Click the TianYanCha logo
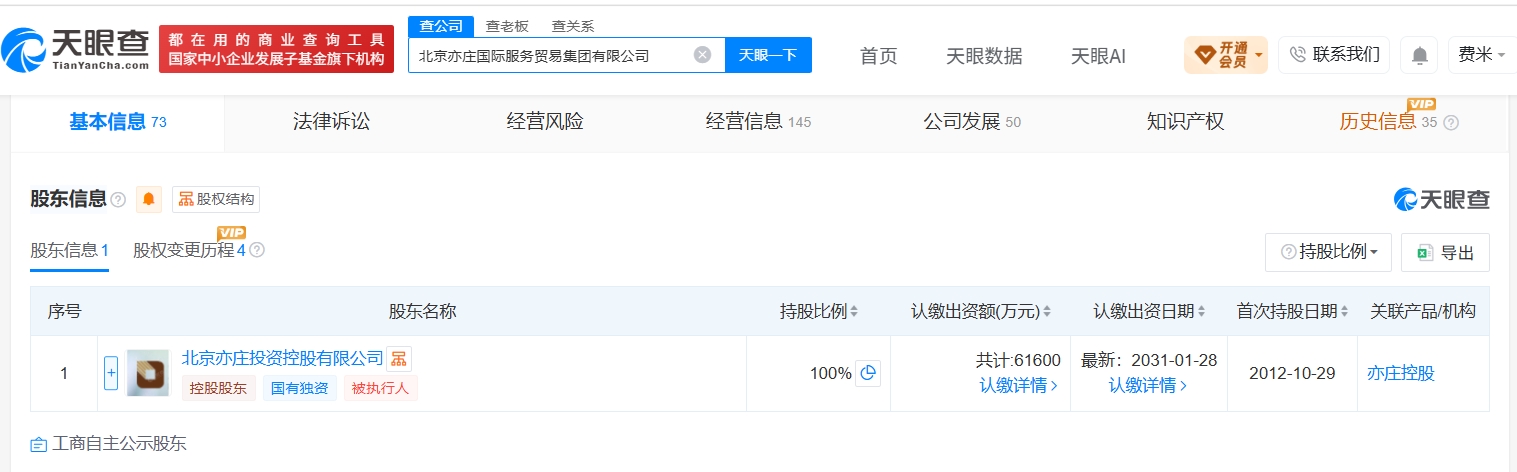 [x=76, y=48]
